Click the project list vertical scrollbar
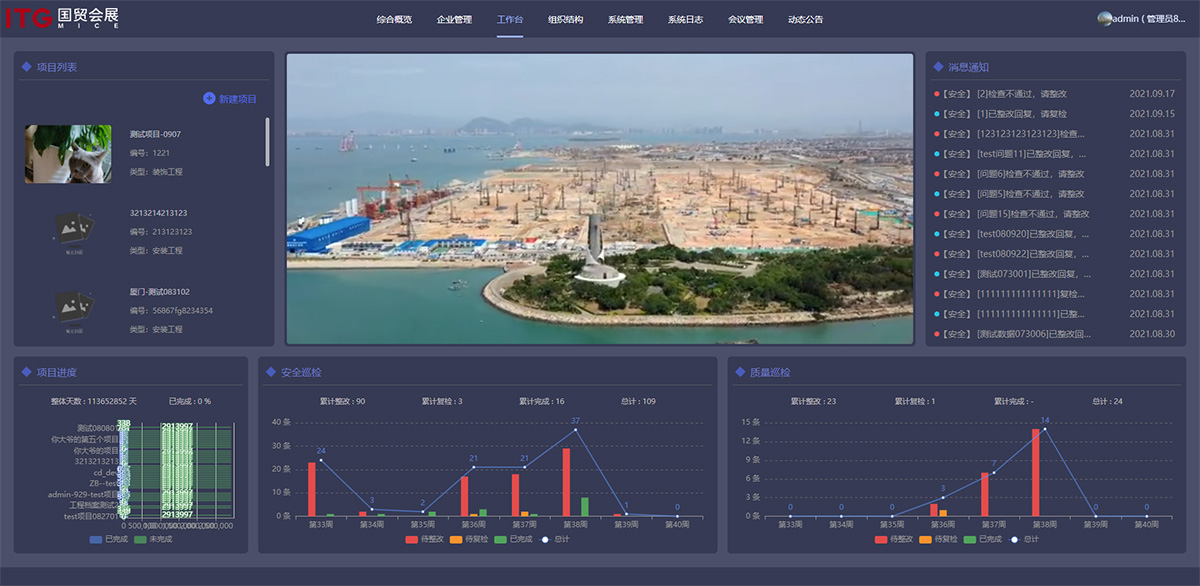This screenshot has height=586, width=1200. tap(267, 141)
